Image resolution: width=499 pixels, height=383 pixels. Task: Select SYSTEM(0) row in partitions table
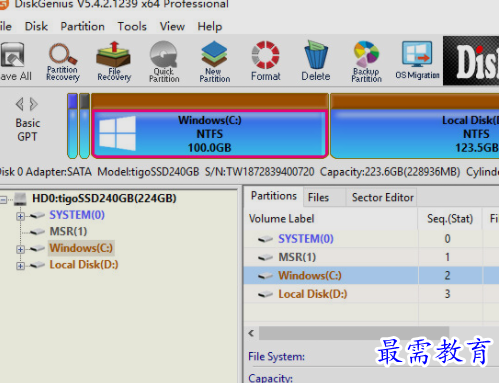click(x=371, y=239)
